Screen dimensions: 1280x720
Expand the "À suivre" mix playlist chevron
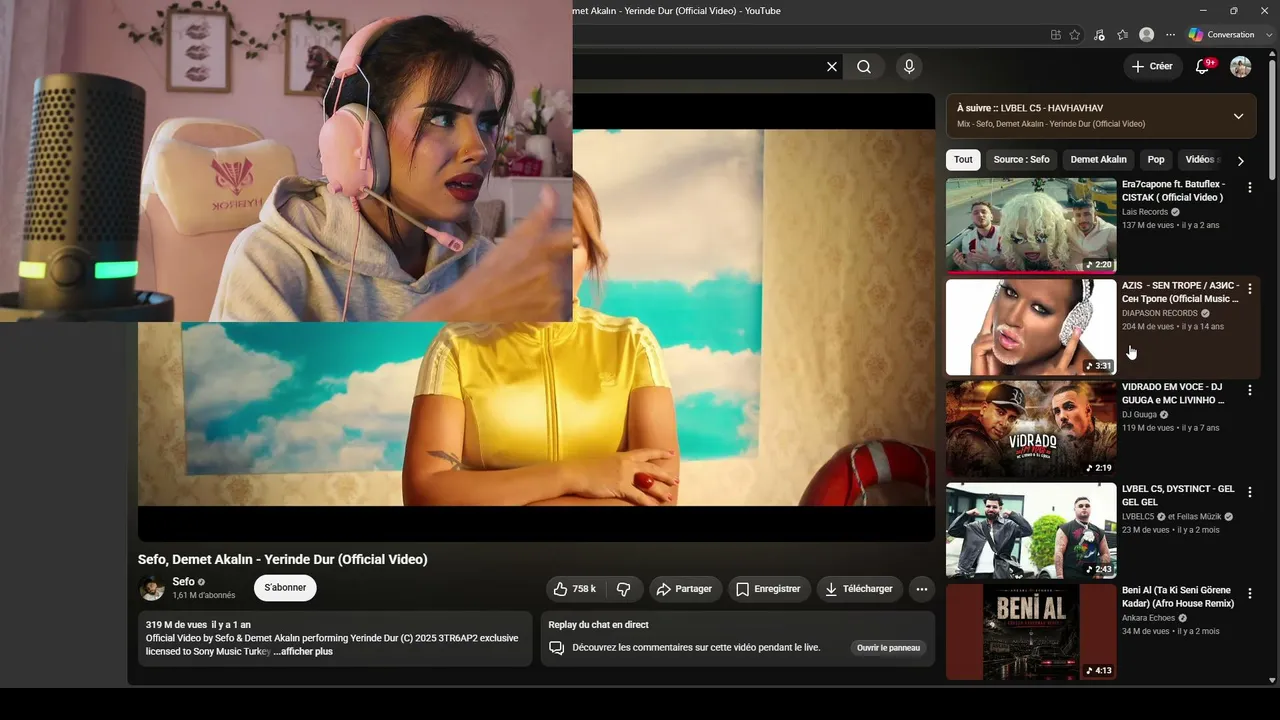click(x=1238, y=116)
